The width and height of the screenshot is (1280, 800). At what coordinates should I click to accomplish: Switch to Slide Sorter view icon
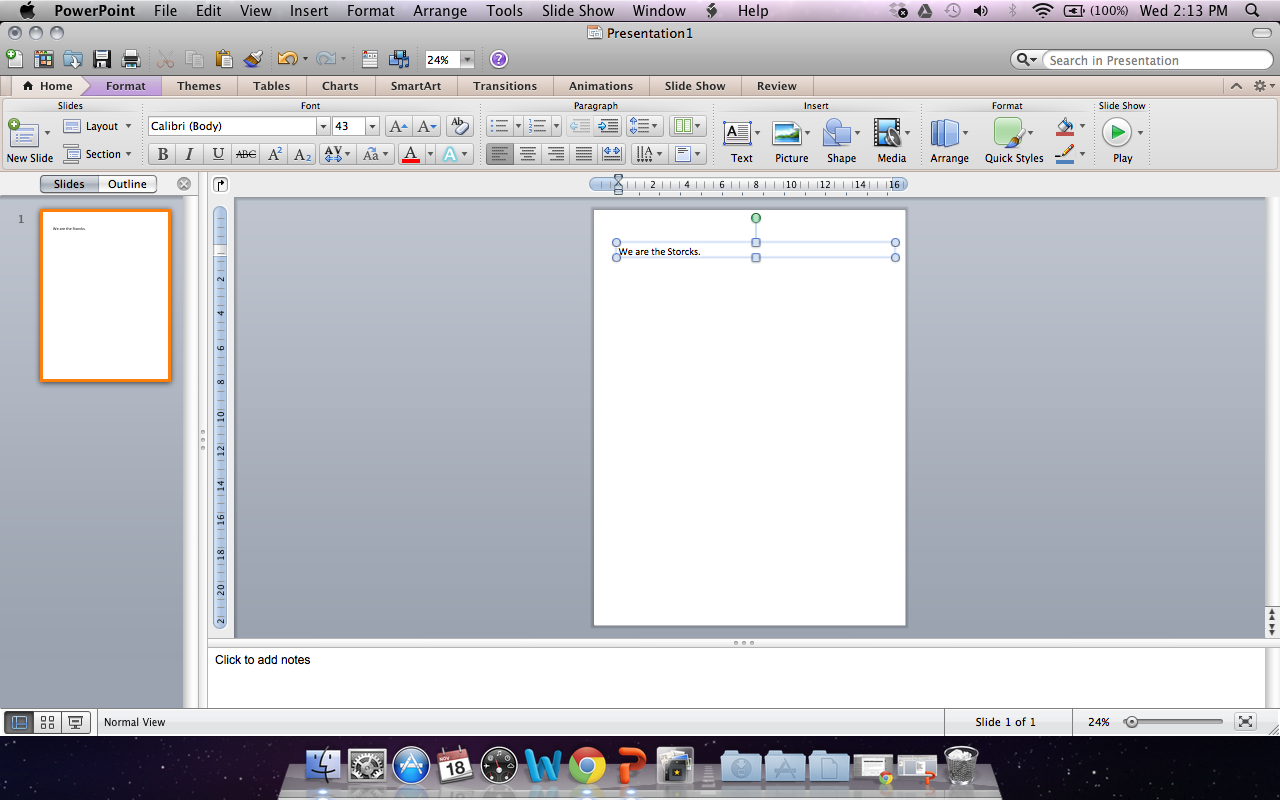click(47, 722)
